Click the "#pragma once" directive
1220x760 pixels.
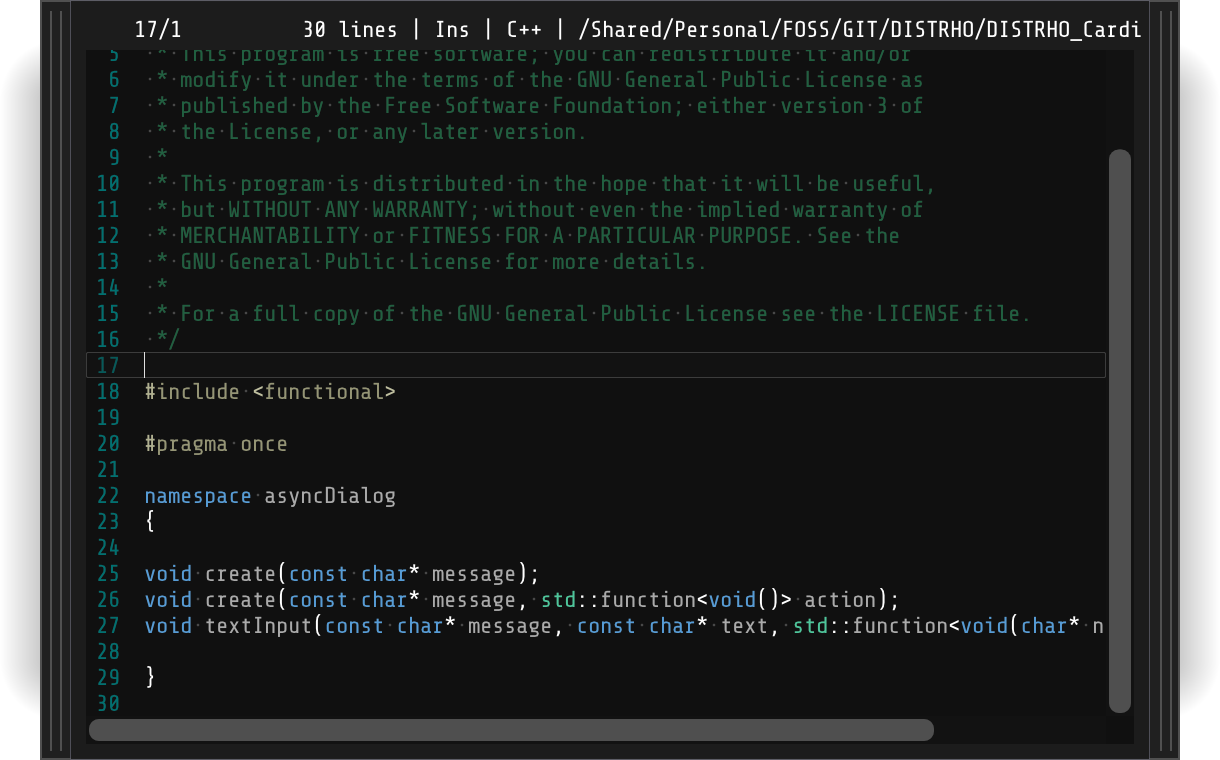(x=216, y=444)
